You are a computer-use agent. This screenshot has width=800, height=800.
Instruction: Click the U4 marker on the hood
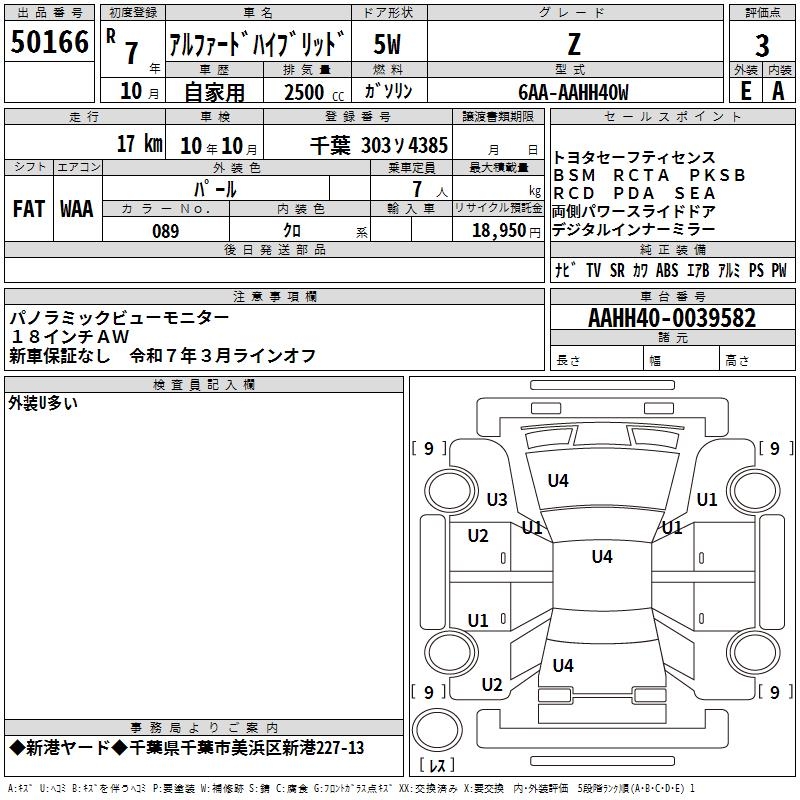pyautogui.click(x=558, y=481)
